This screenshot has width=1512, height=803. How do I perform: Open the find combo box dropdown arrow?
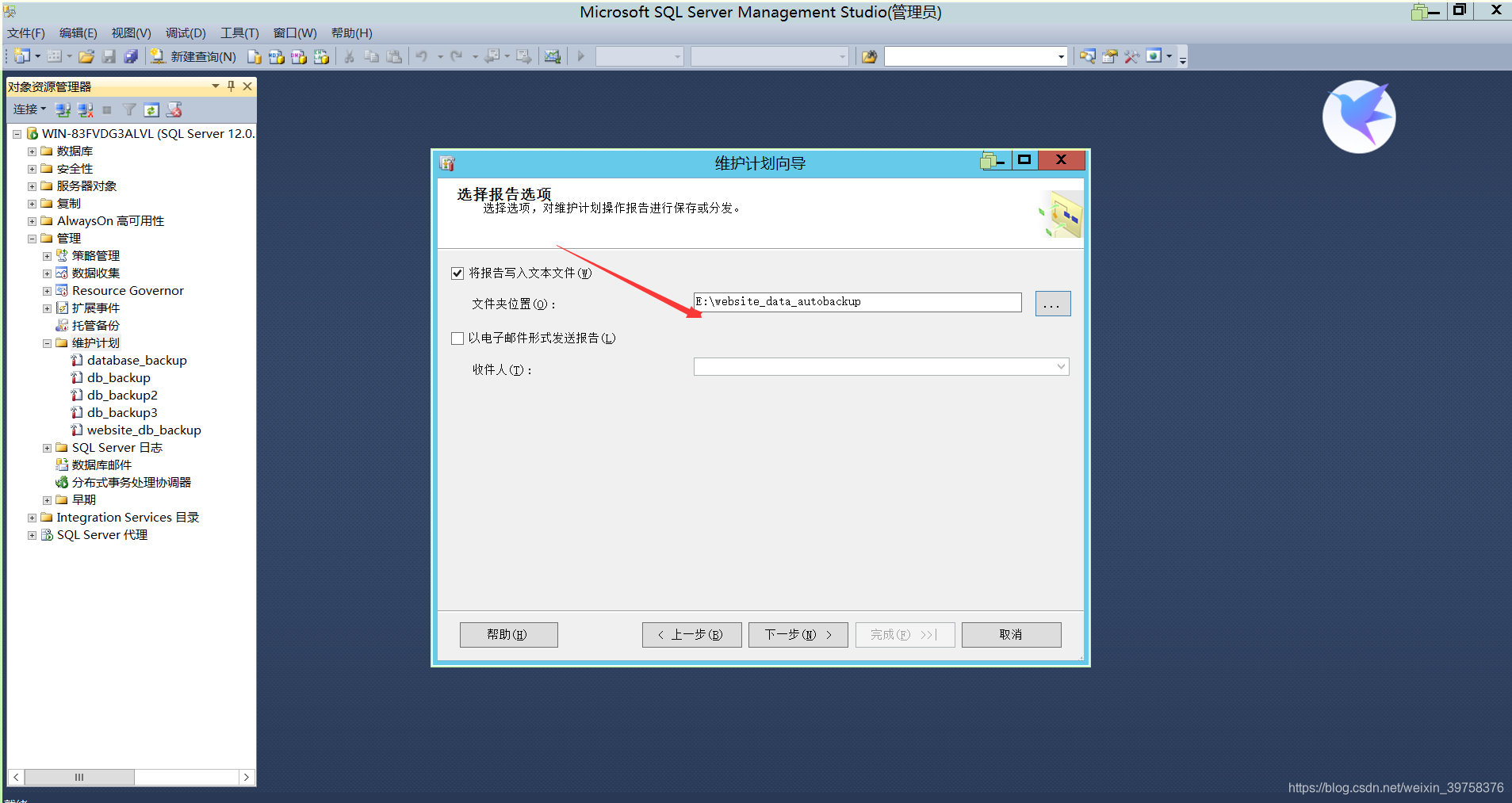[x=1061, y=56]
